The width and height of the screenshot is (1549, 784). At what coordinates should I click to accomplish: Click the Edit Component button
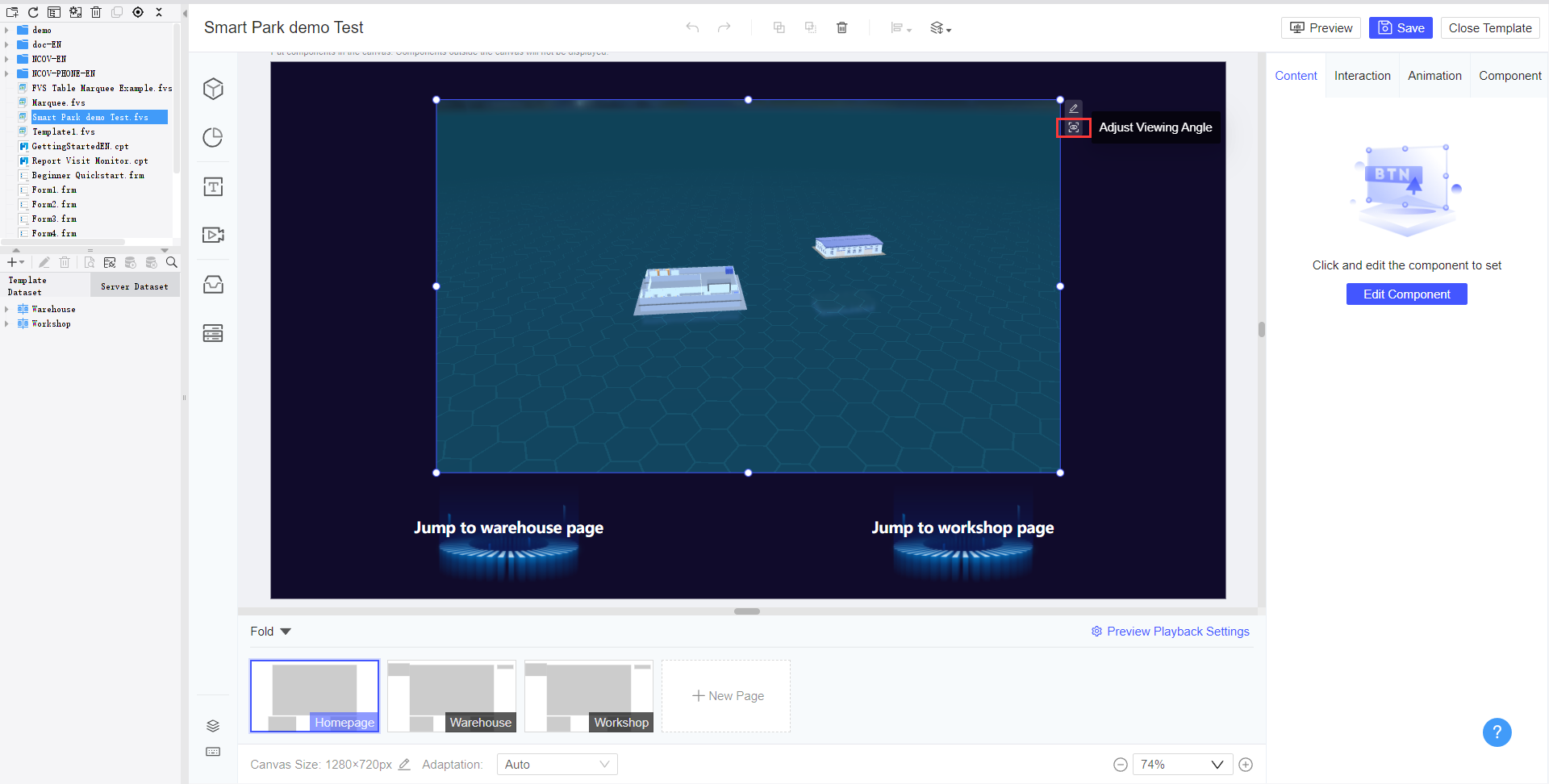[x=1406, y=294]
